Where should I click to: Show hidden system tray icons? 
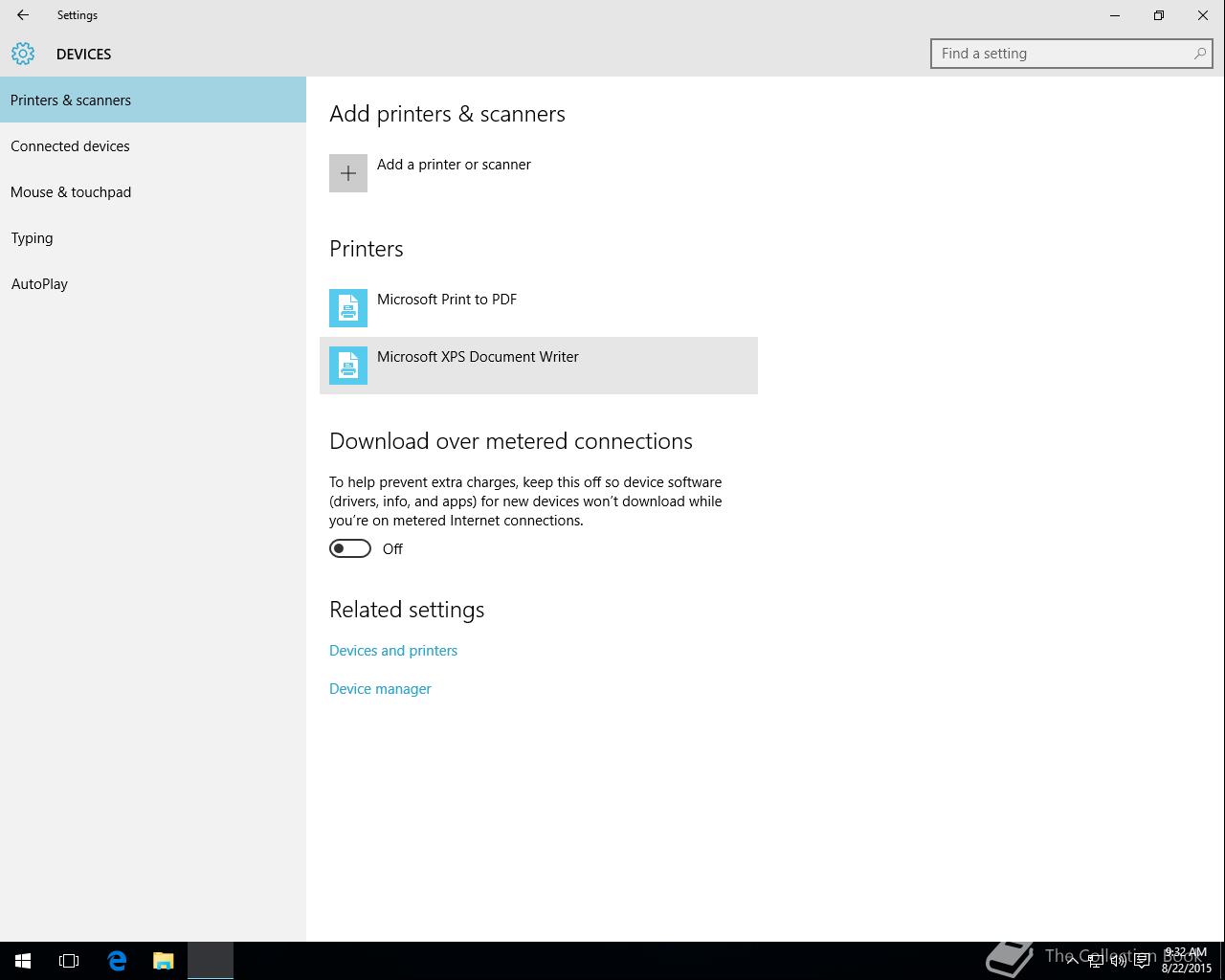(1072, 961)
